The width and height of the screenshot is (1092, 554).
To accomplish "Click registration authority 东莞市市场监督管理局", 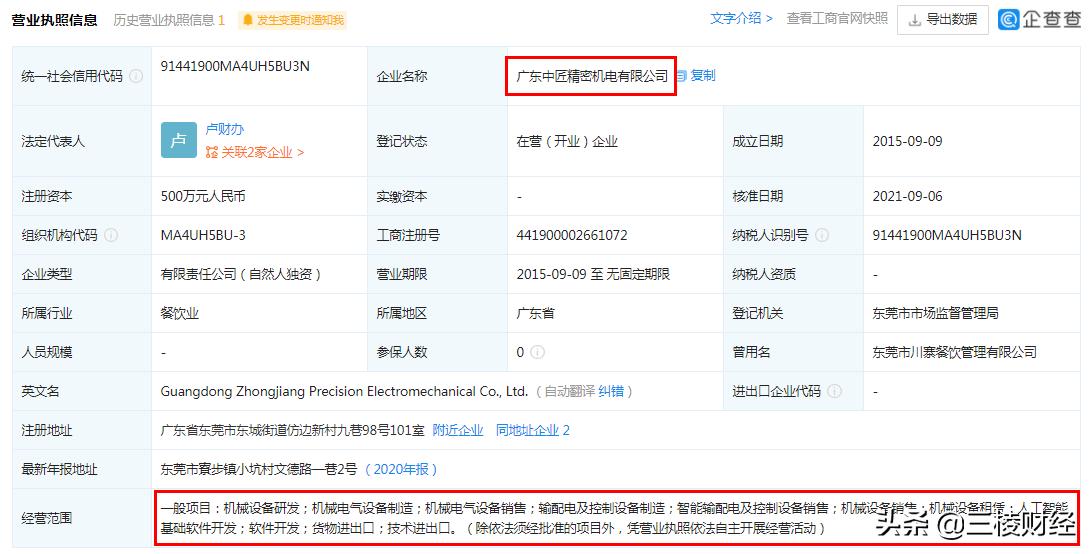I will click(935, 314).
